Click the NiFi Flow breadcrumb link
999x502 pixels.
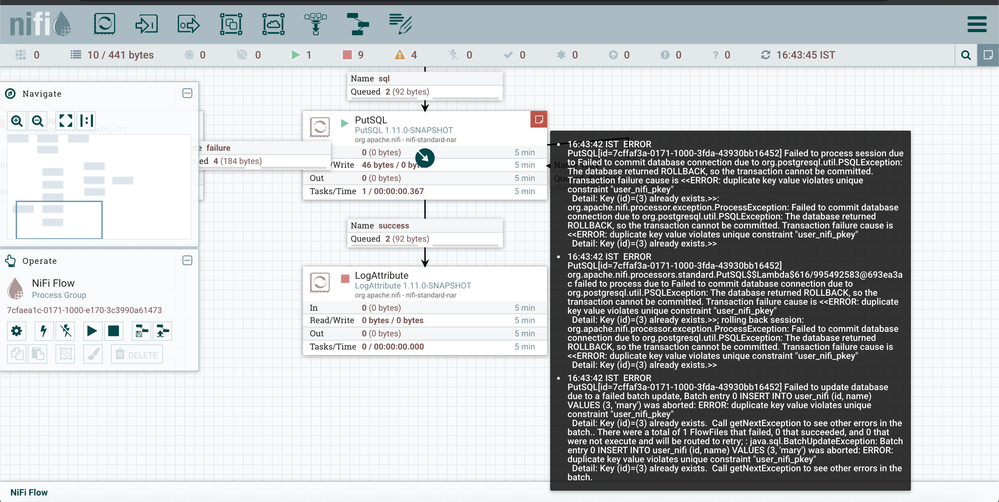click(x=29, y=492)
